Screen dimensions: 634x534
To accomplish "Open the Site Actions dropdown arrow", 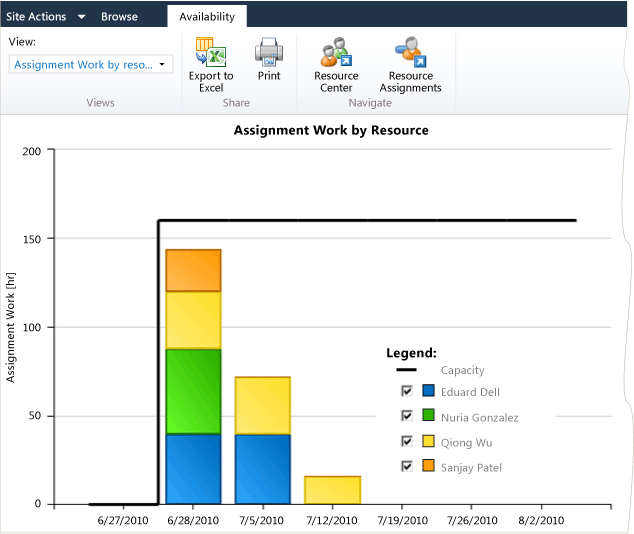I will (x=81, y=17).
